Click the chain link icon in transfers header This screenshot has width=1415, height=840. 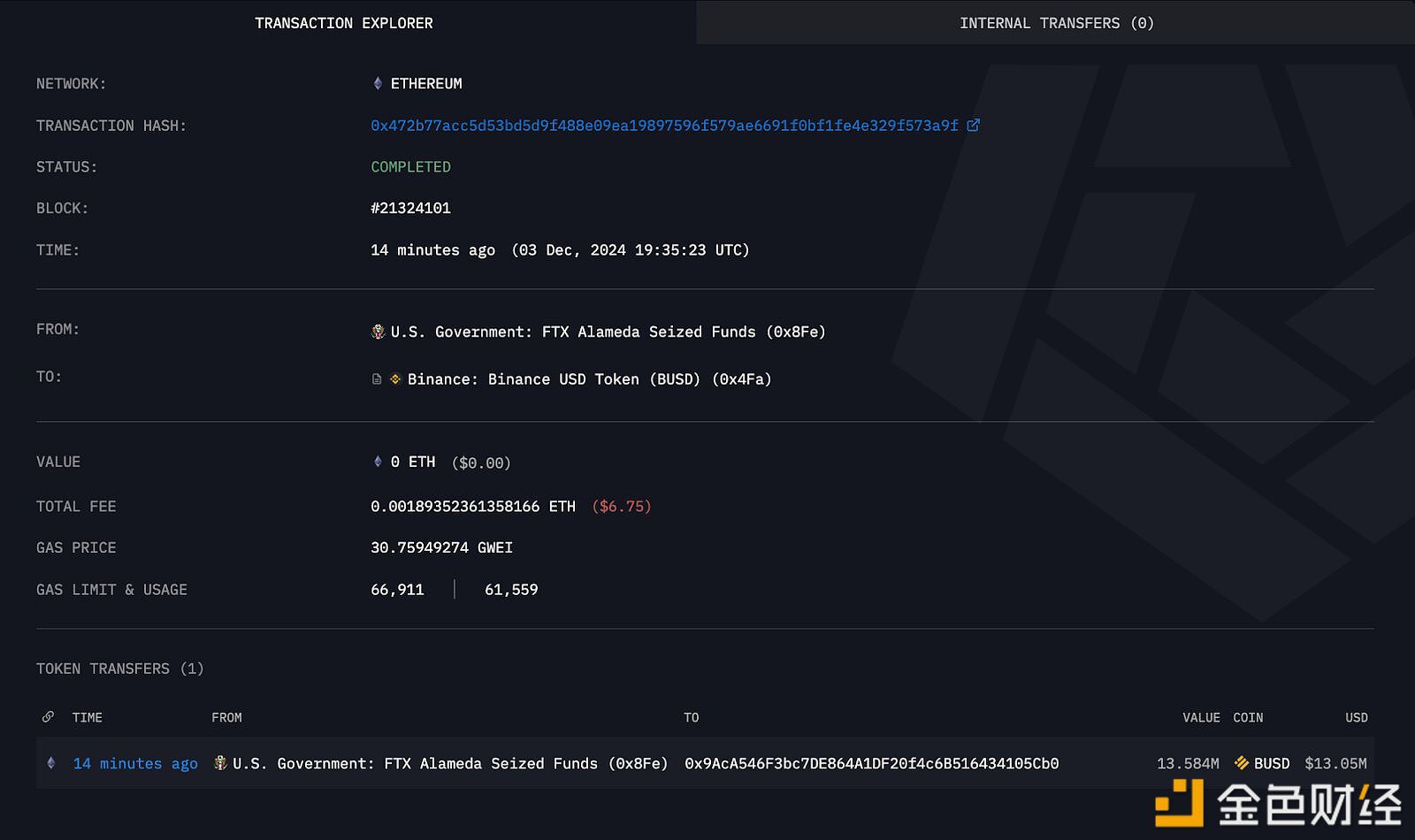coord(48,717)
